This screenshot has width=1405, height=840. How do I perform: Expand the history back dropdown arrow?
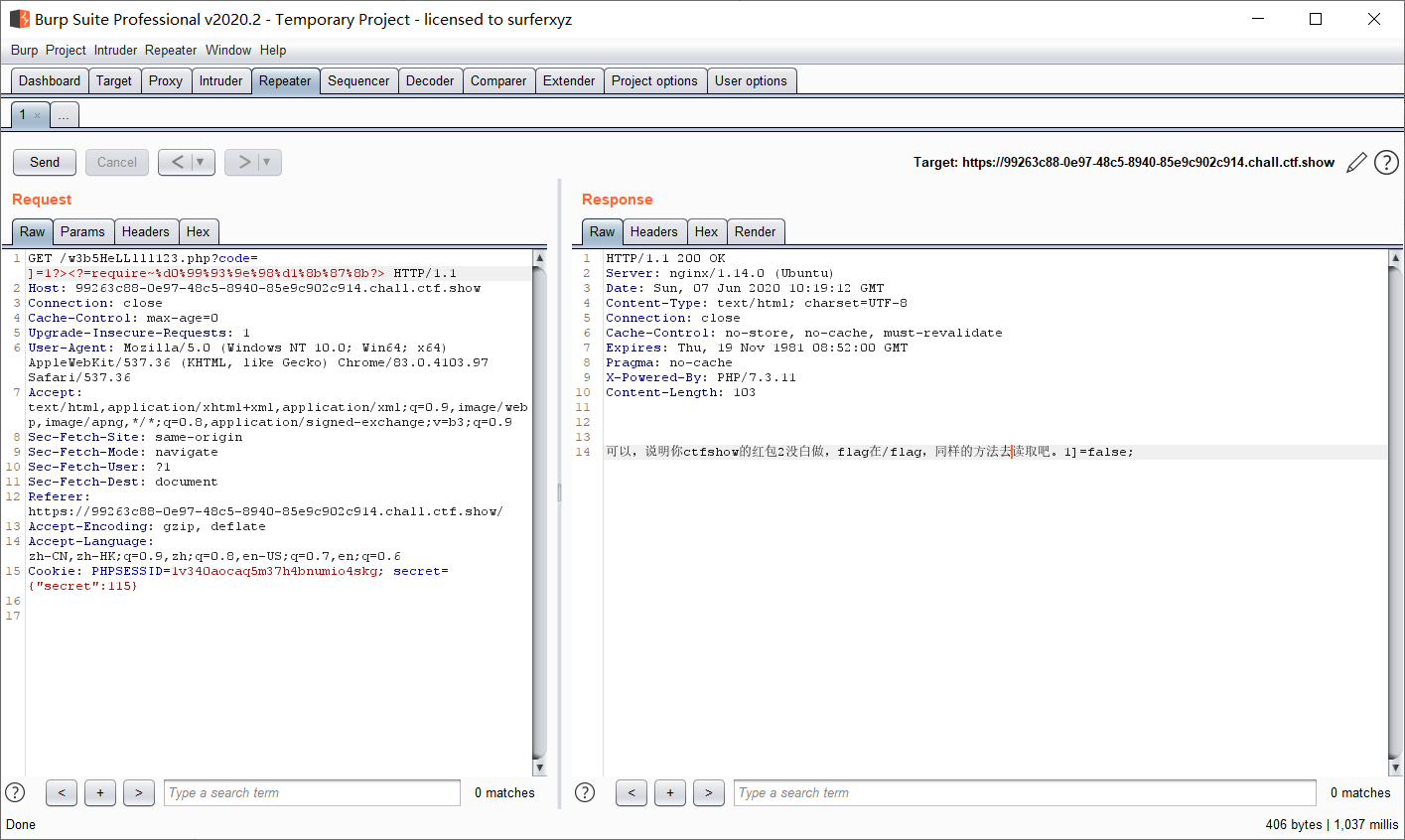[201, 162]
